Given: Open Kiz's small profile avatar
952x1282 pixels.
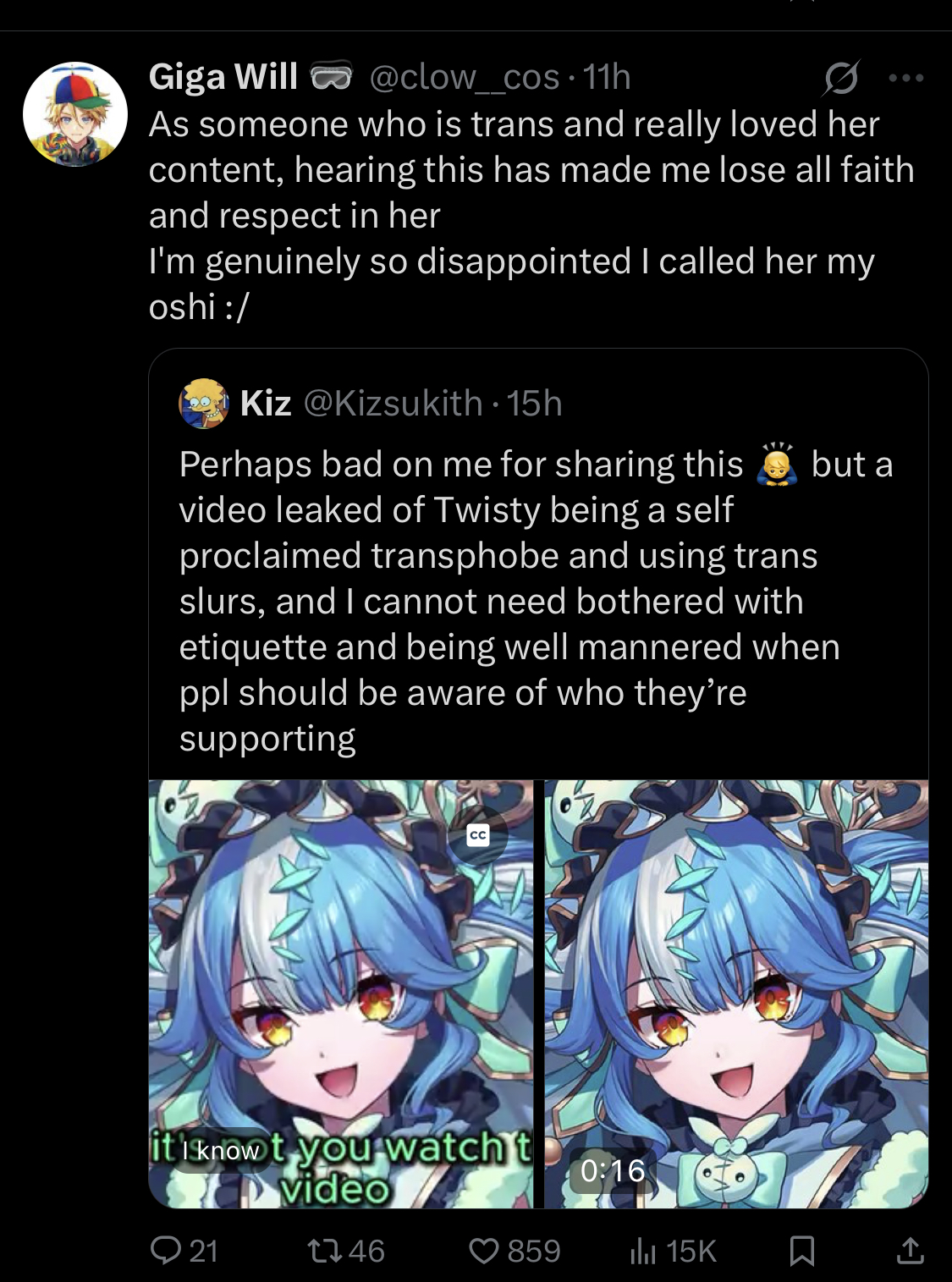Looking at the screenshot, I should point(203,403).
